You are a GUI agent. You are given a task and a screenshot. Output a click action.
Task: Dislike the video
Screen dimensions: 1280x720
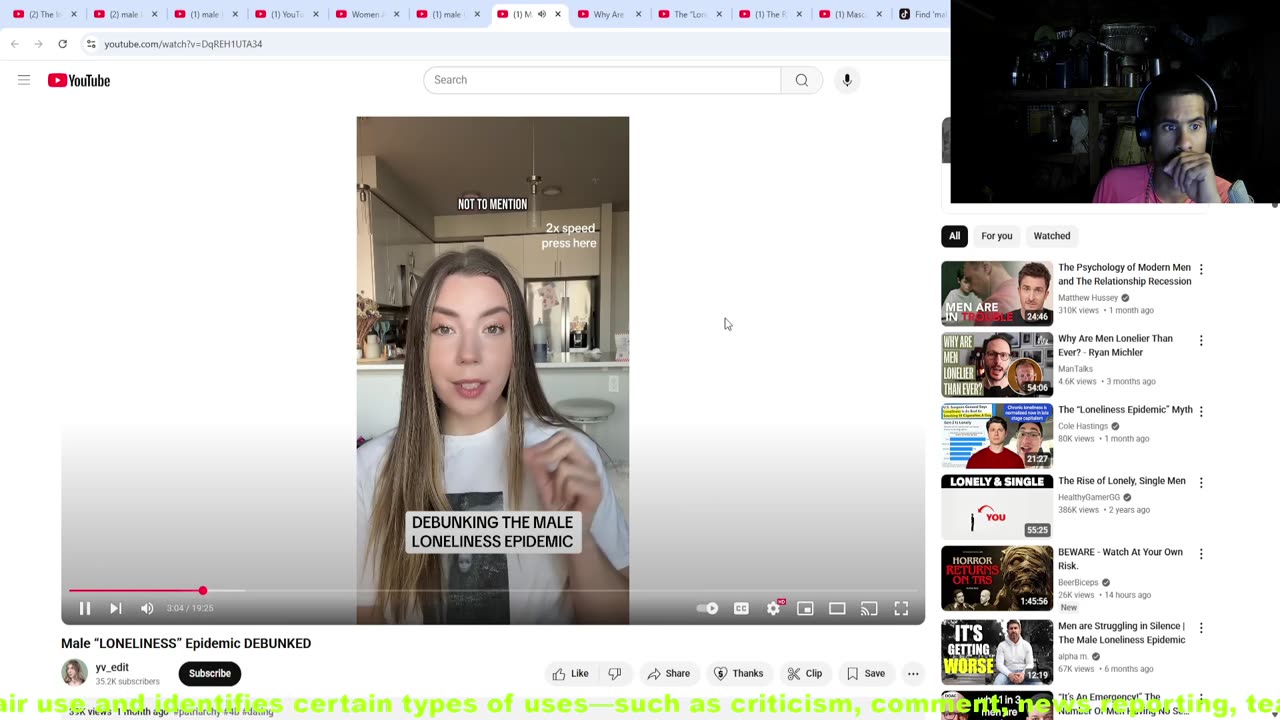click(615, 674)
